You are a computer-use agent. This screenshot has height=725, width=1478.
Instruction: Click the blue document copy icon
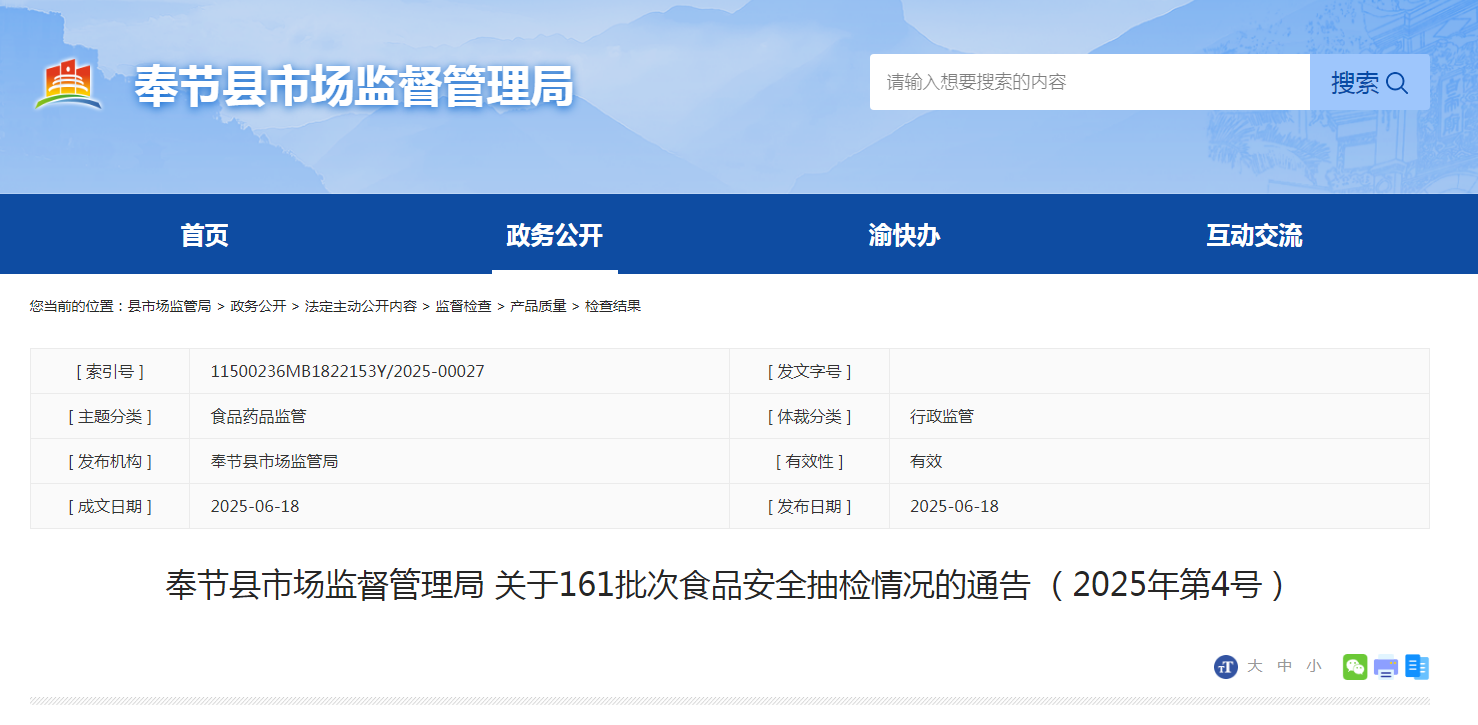click(x=1417, y=667)
